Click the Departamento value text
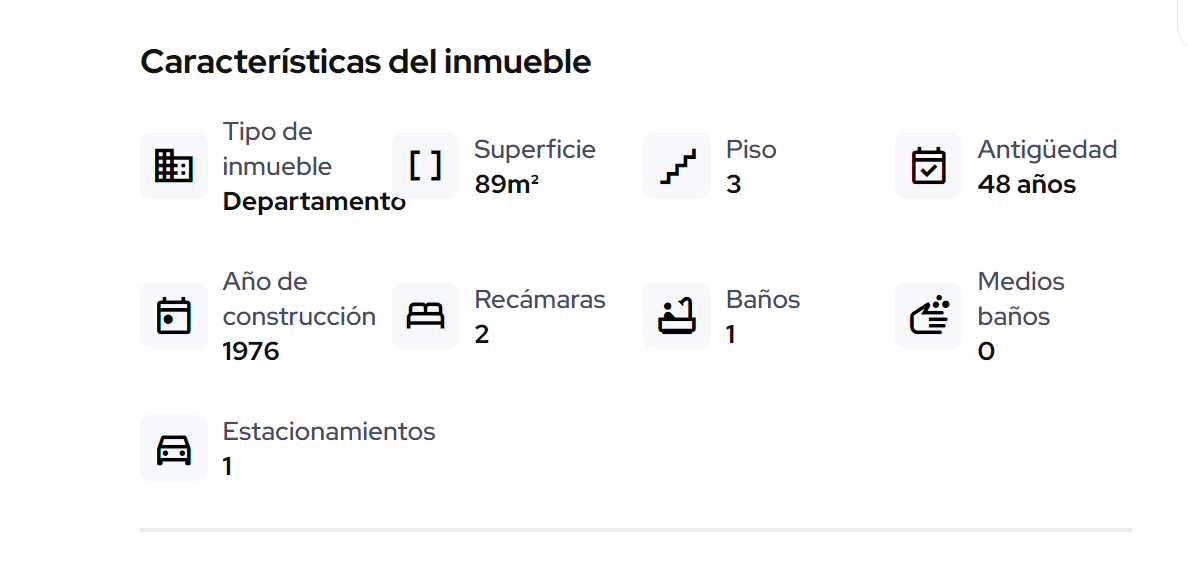 click(314, 202)
